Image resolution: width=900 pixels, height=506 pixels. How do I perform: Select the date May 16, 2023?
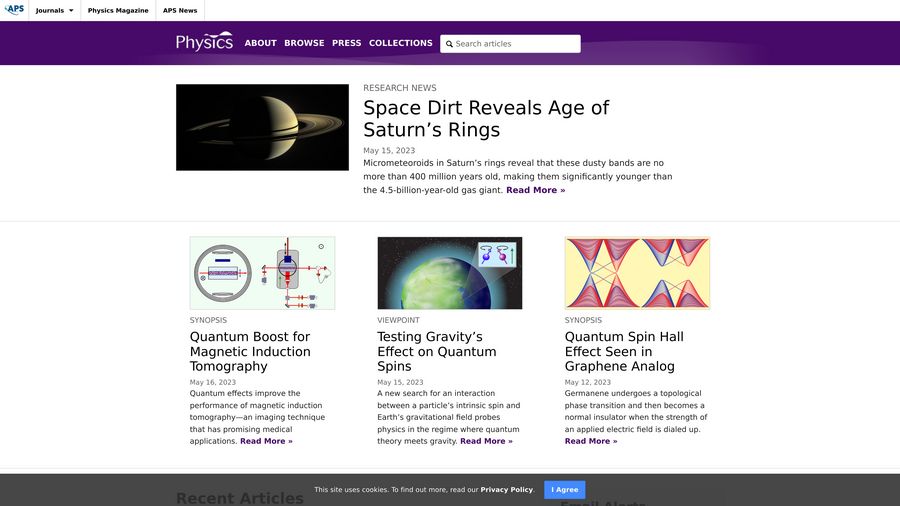point(213,382)
